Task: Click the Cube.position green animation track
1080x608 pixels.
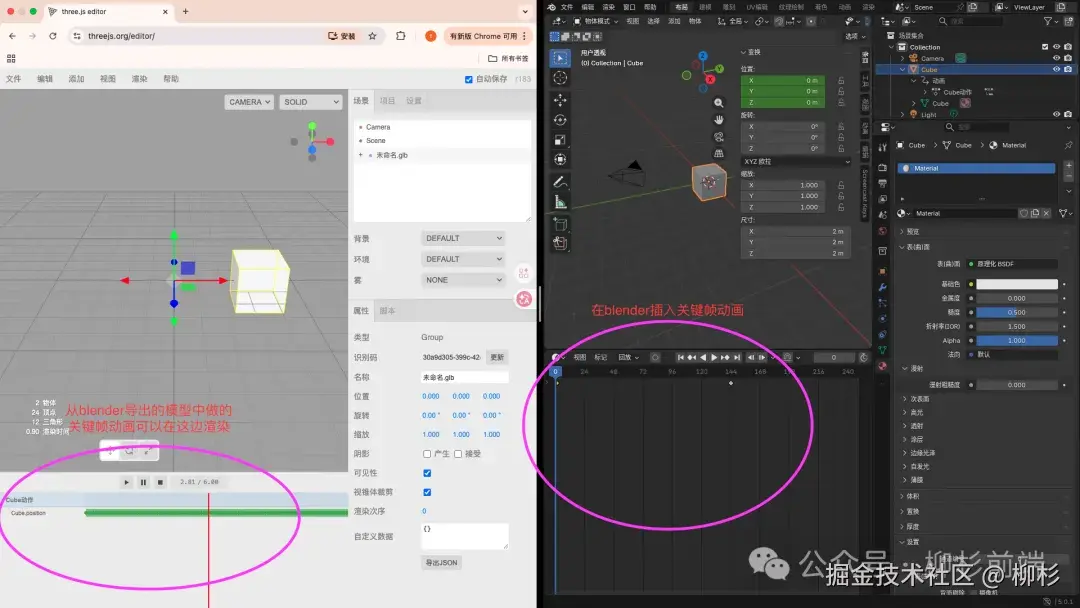Action: coord(216,513)
